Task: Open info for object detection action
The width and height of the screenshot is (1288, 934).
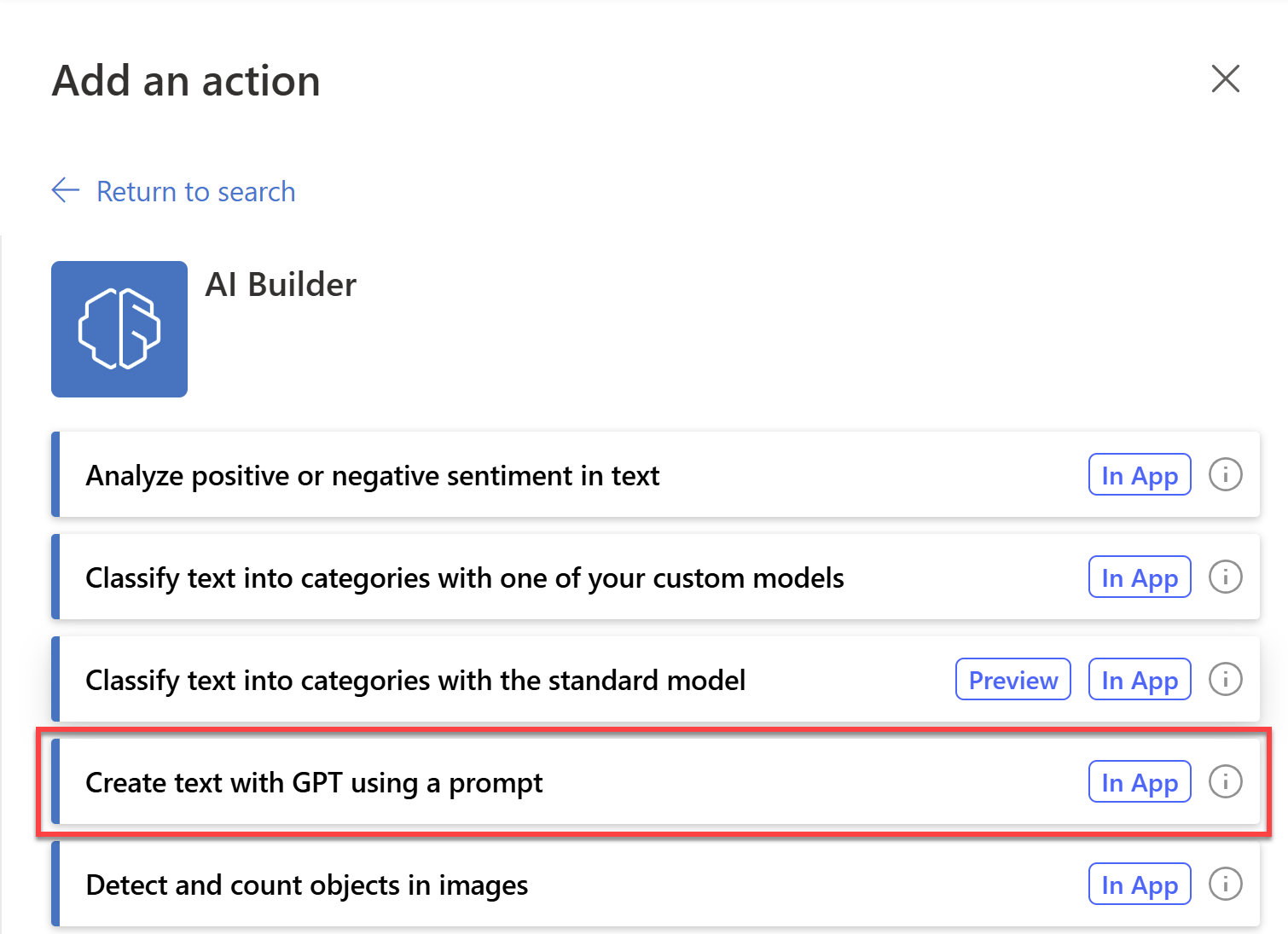Action: (1226, 885)
